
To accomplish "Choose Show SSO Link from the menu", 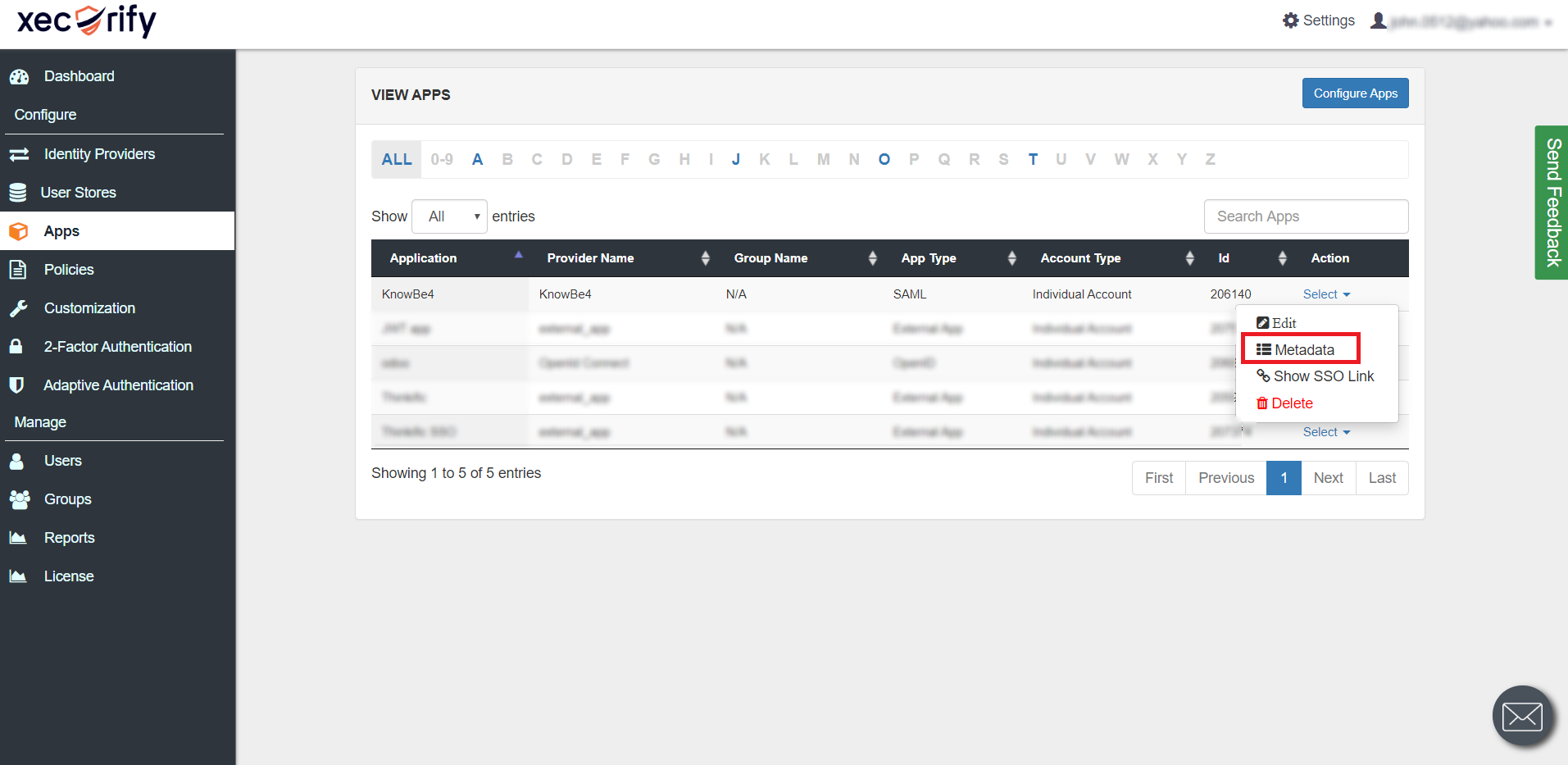I will click(1316, 376).
